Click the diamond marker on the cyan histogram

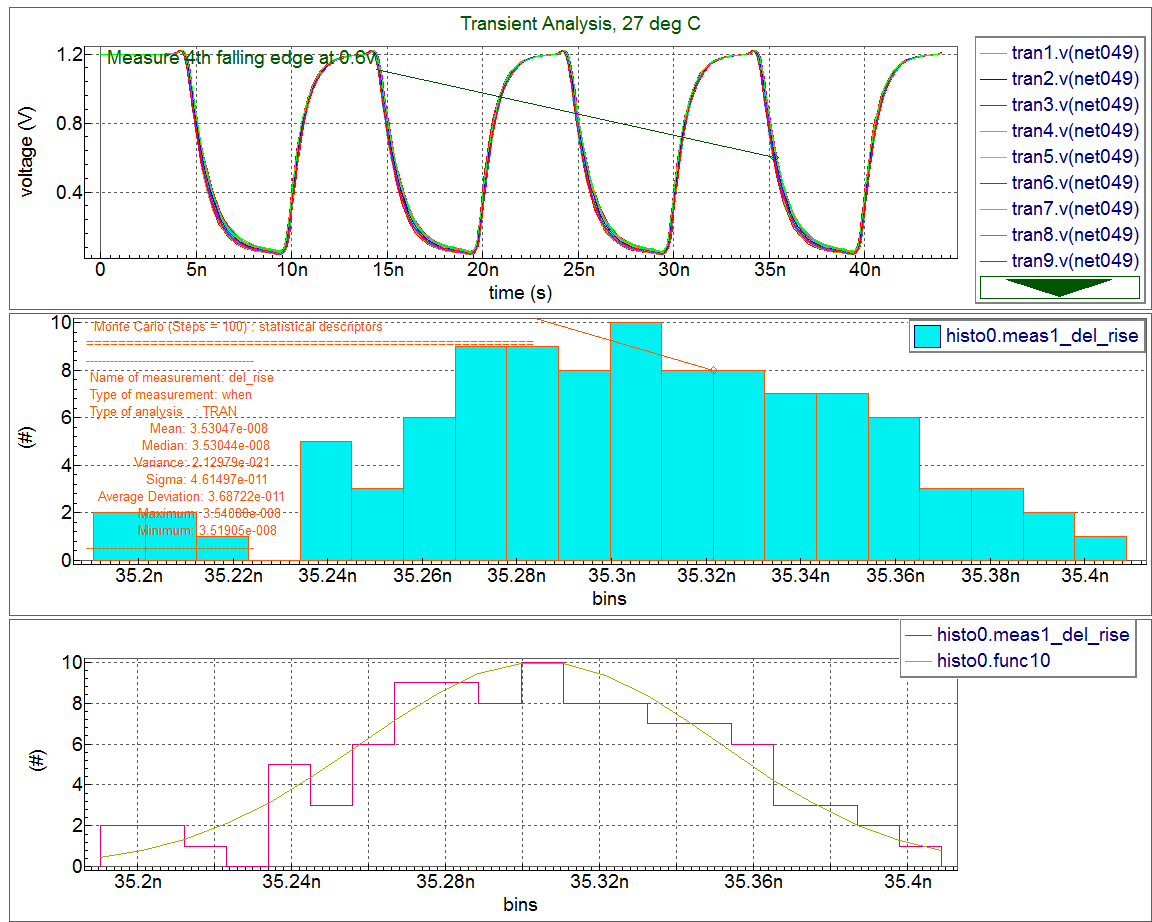point(713,370)
